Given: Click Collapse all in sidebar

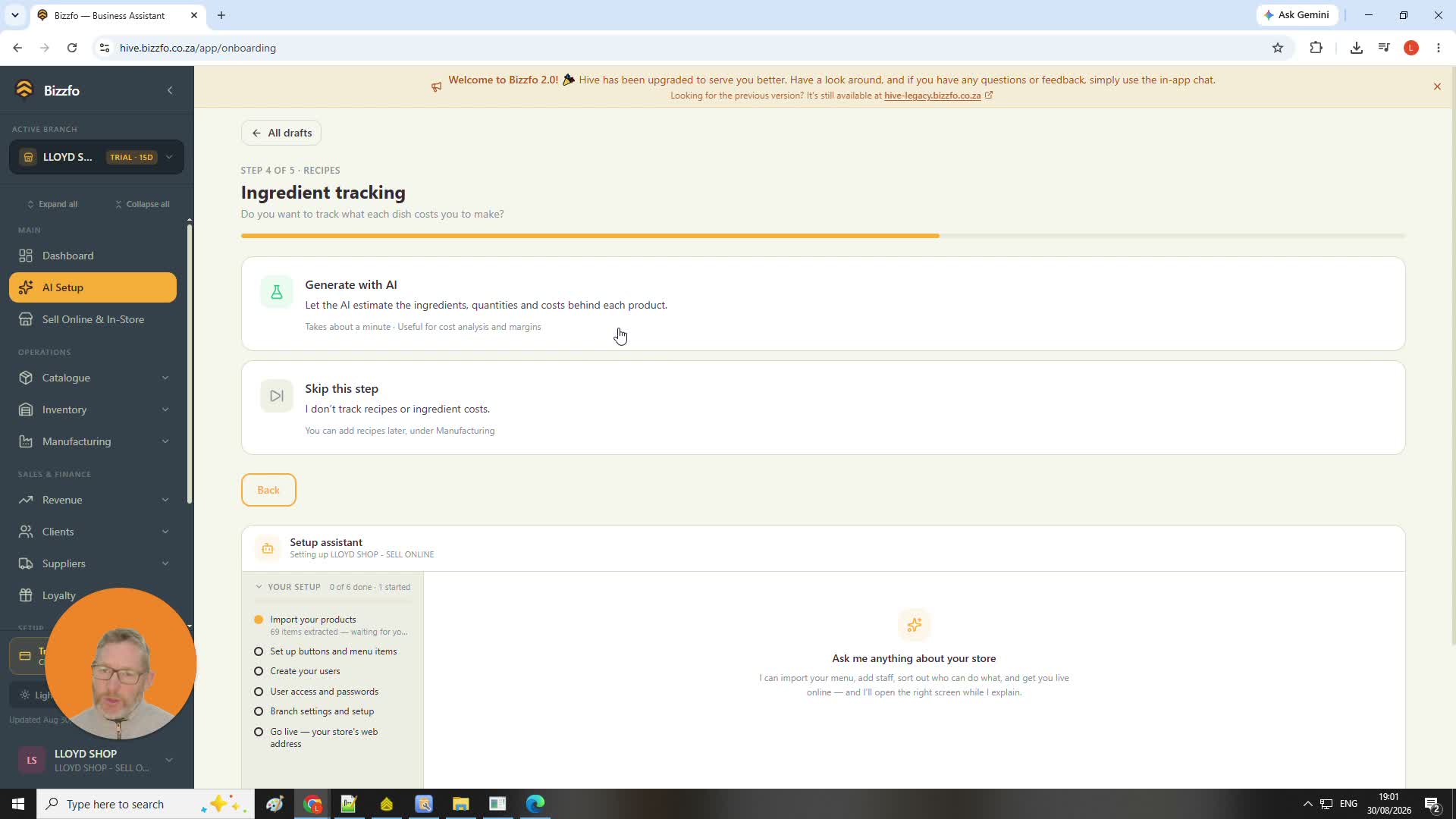Looking at the screenshot, I should 142,204.
